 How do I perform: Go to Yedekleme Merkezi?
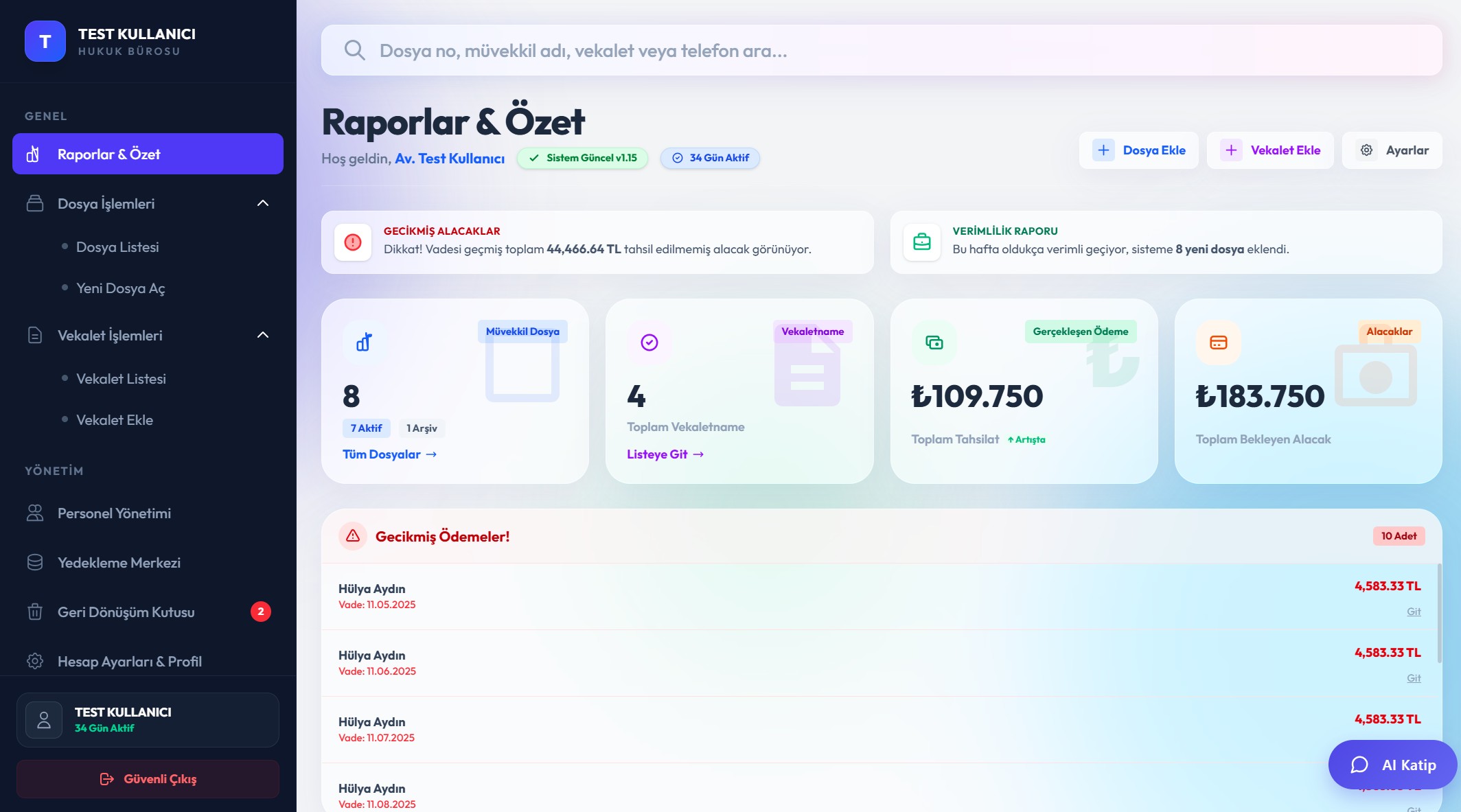click(119, 563)
